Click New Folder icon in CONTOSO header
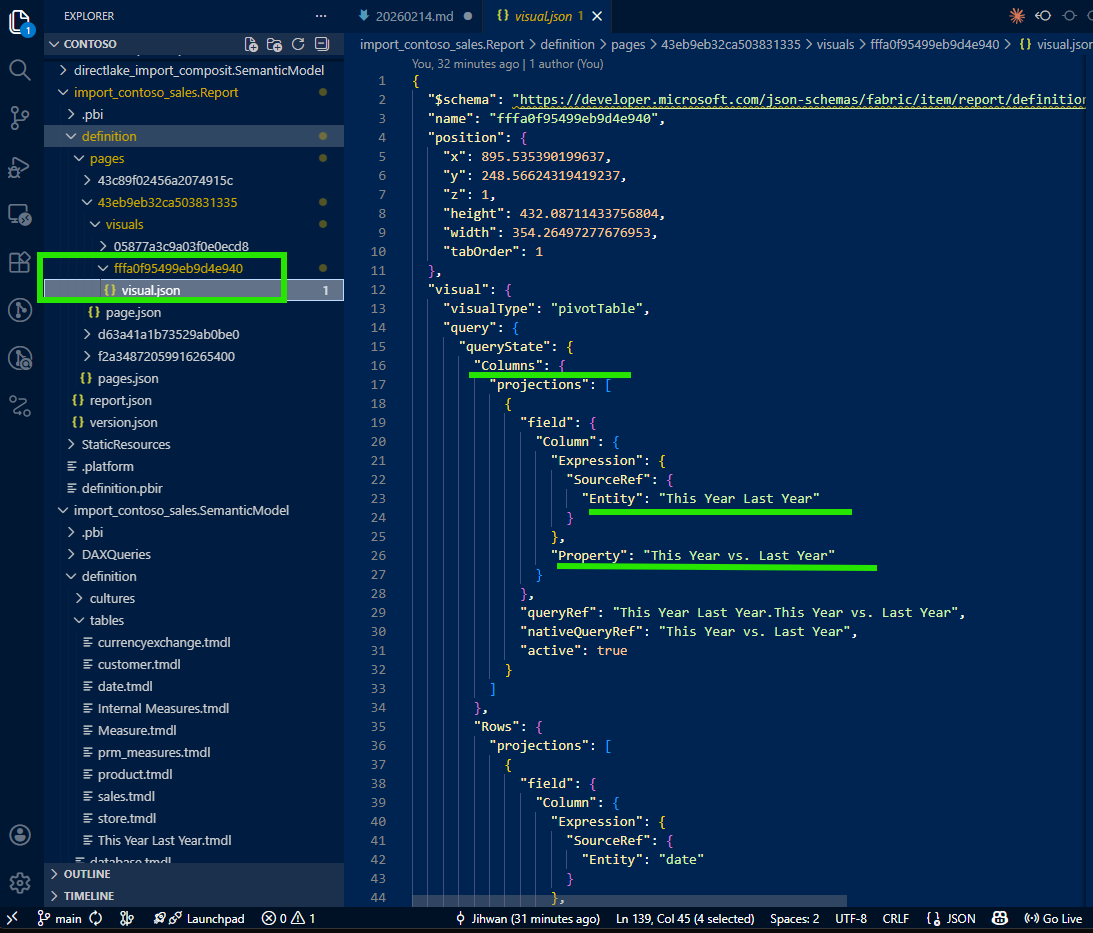The width and height of the screenshot is (1093, 933). click(x=275, y=44)
